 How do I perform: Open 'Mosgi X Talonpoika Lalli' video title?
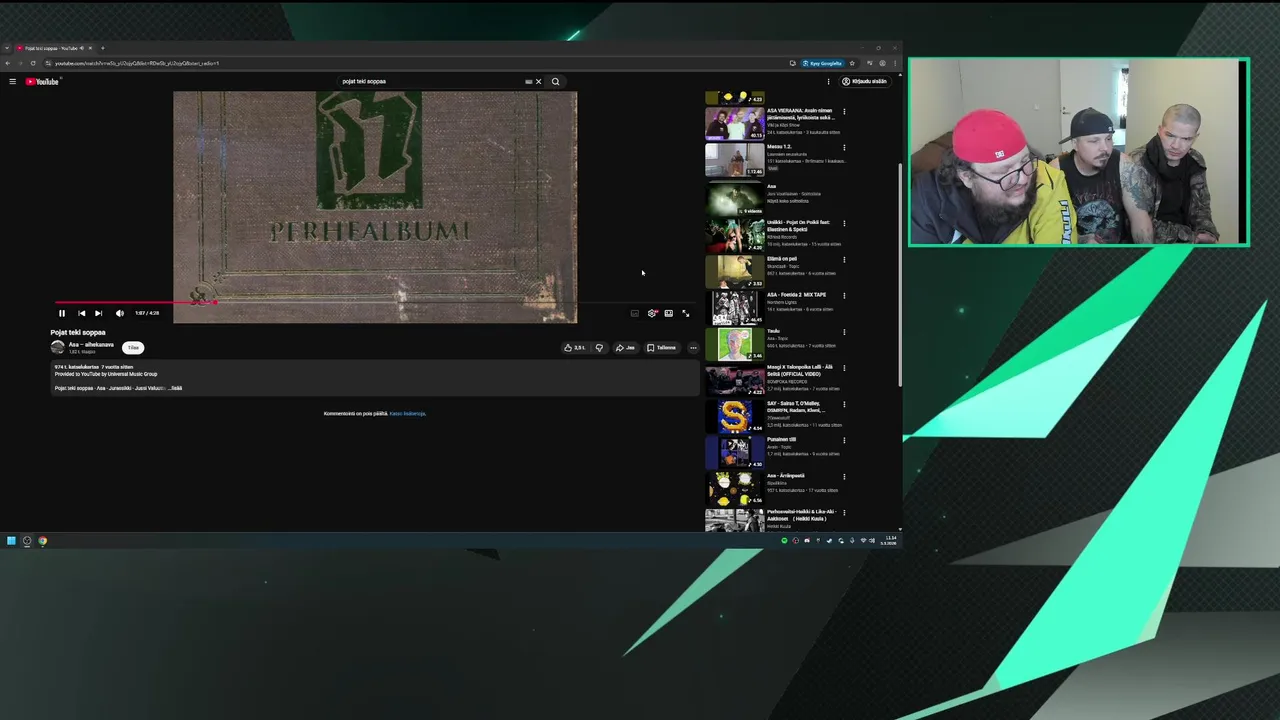click(x=799, y=370)
